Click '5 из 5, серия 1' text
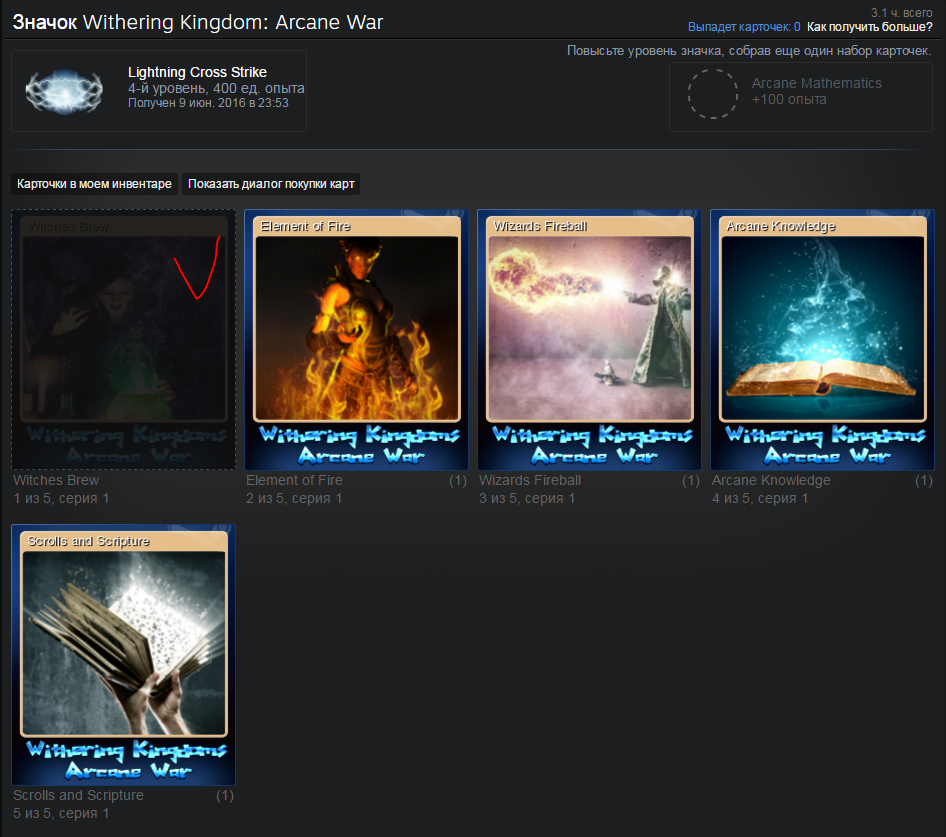 click(61, 813)
